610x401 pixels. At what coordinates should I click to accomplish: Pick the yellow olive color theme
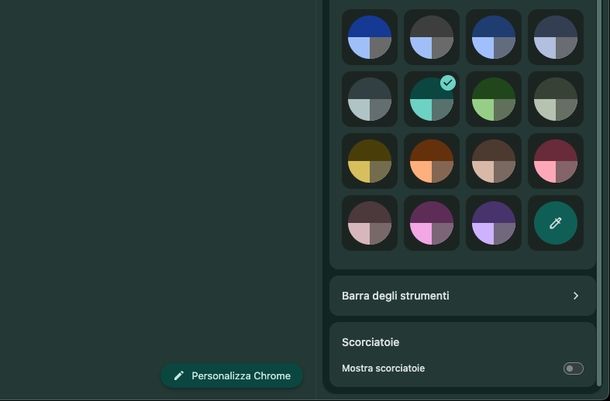[370, 161]
